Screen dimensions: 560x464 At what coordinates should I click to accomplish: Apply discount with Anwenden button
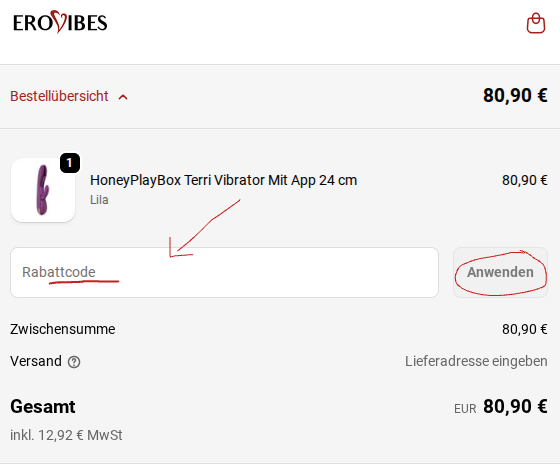(500, 272)
